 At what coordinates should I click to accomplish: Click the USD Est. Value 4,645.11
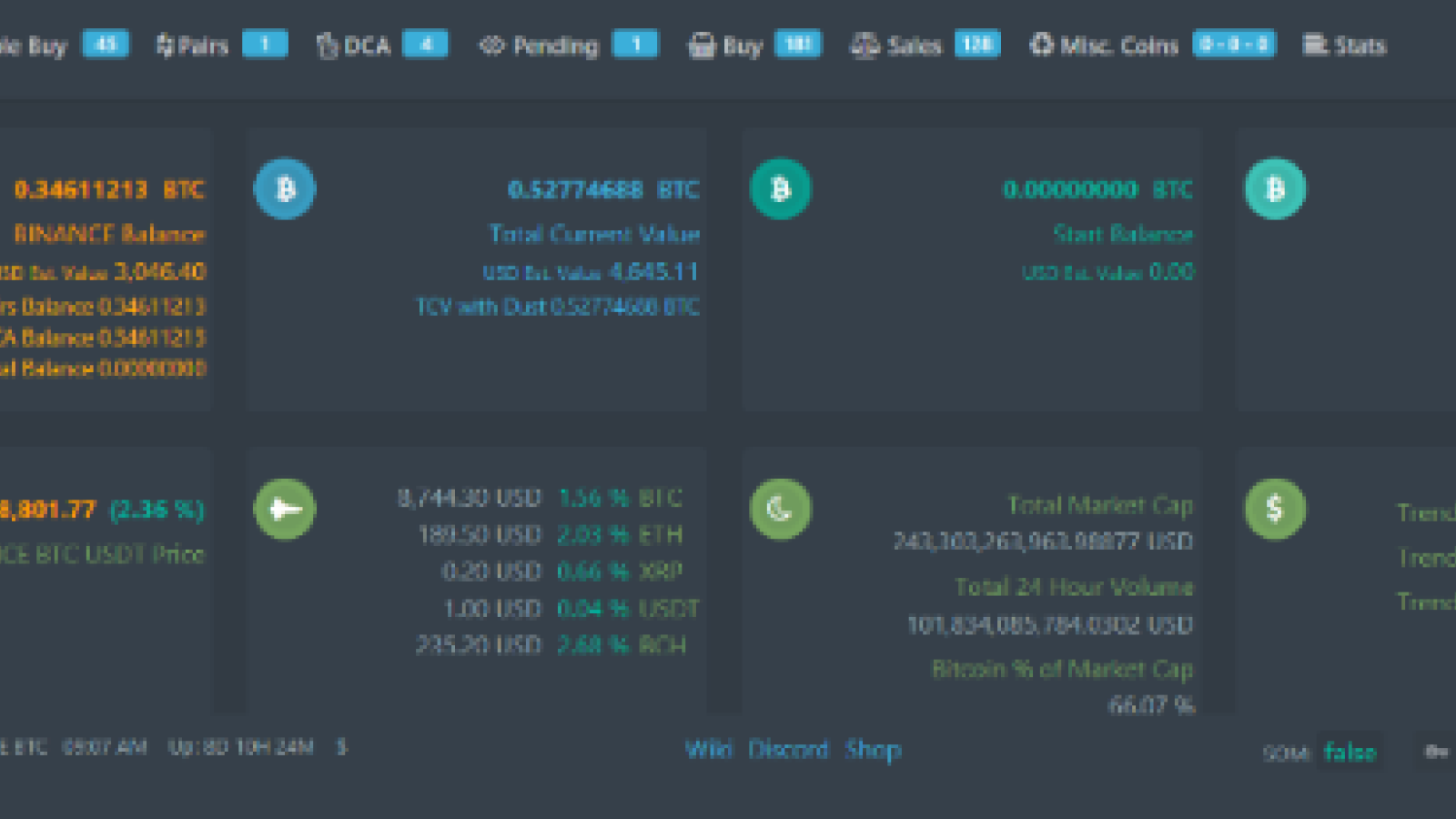[x=591, y=271]
